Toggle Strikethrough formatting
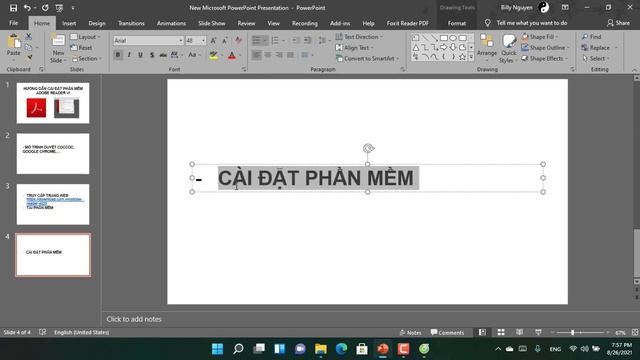The height and width of the screenshot is (360, 640). tap(163, 55)
